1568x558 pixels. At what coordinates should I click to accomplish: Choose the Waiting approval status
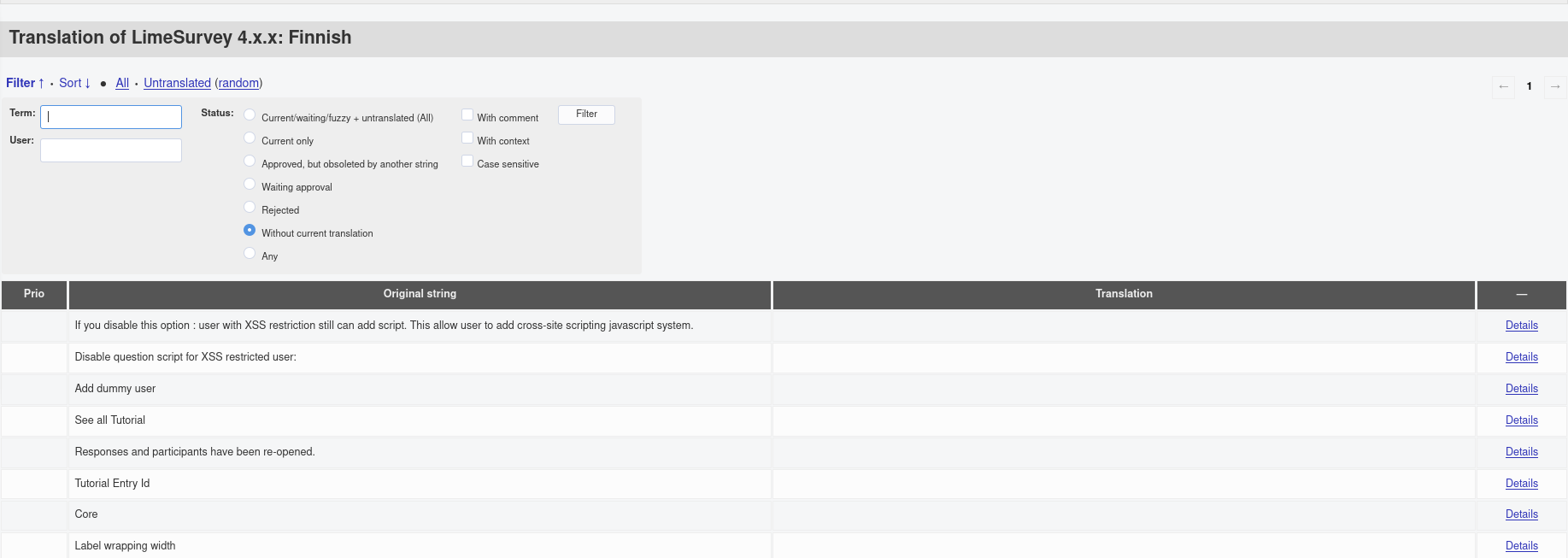pos(250,185)
